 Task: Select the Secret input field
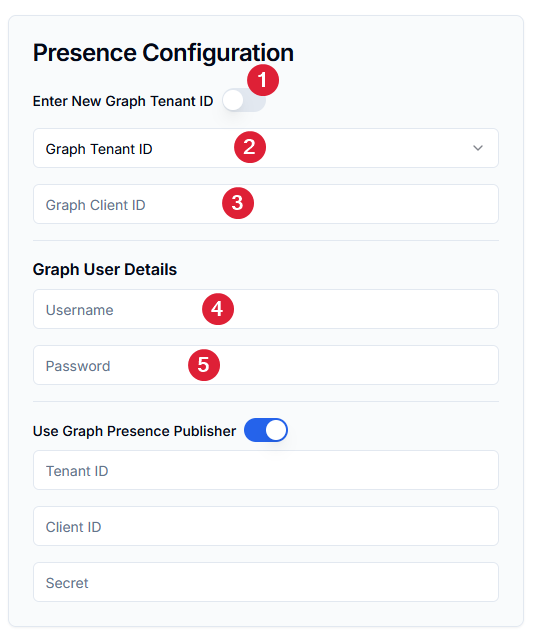[266, 582]
